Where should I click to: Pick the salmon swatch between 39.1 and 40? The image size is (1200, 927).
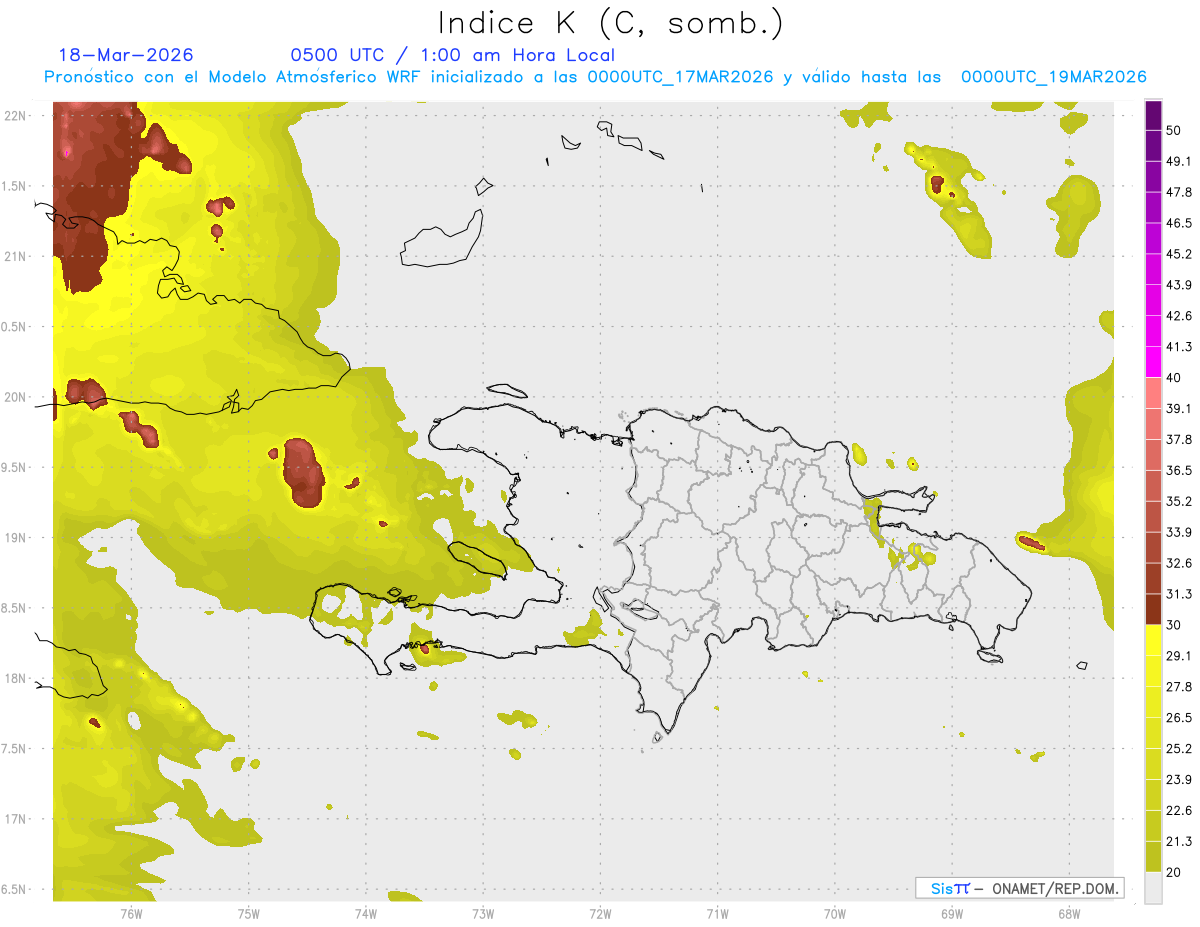[1153, 393]
